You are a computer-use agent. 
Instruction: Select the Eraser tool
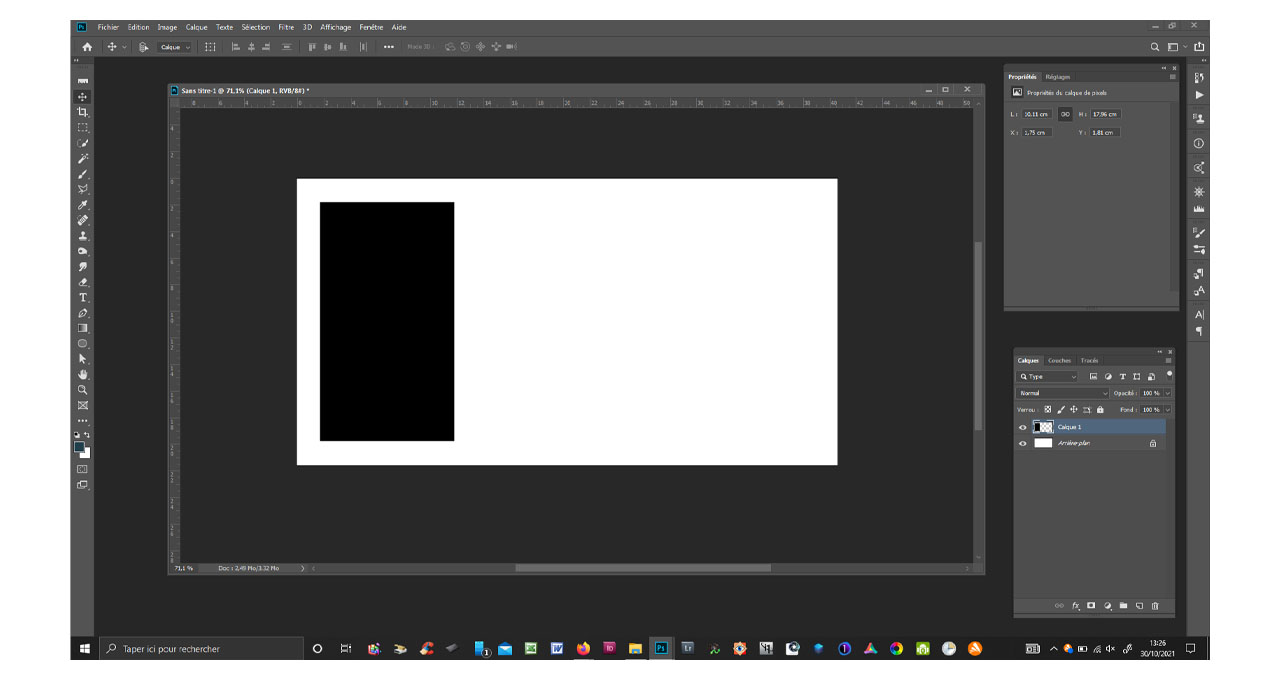(83, 282)
